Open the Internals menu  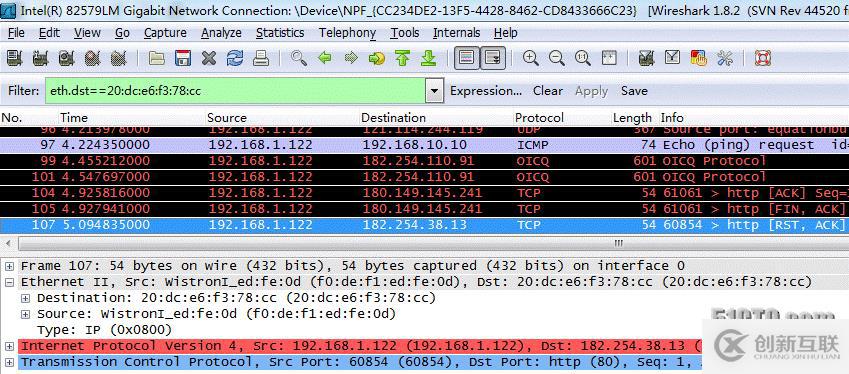tap(456, 33)
